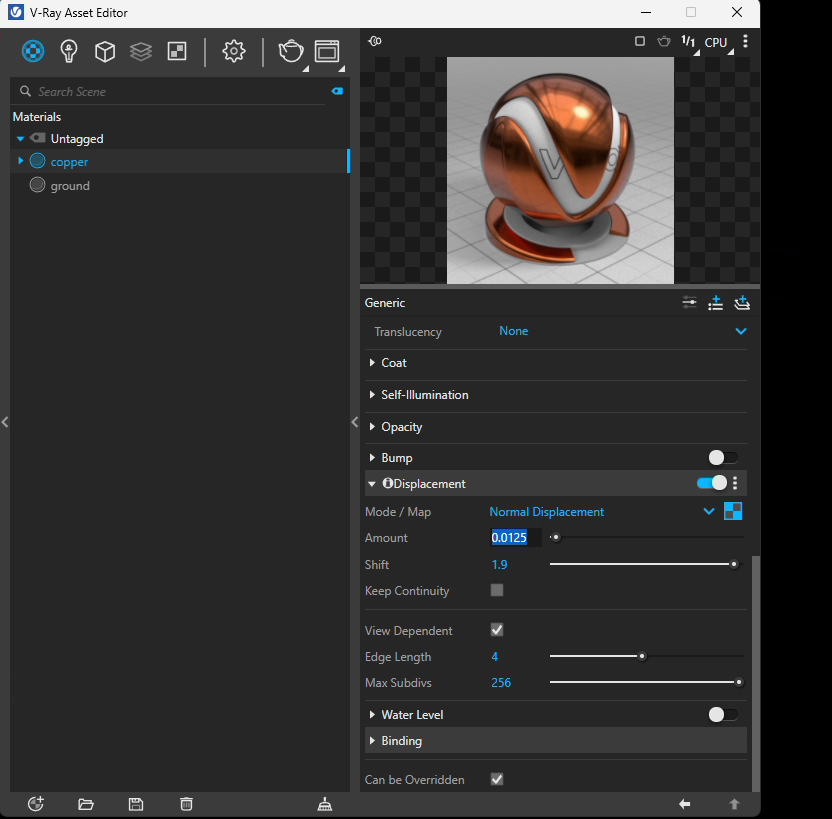The height and width of the screenshot is (819, 832).
Task: Open the Materials category
Action: [x=33, y=51]
